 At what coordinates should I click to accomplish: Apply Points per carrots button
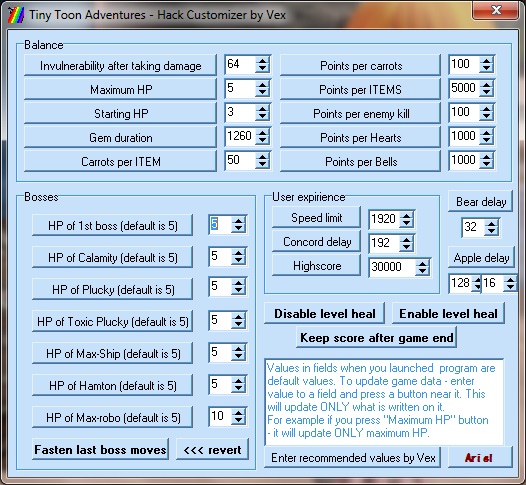[361, 65]
